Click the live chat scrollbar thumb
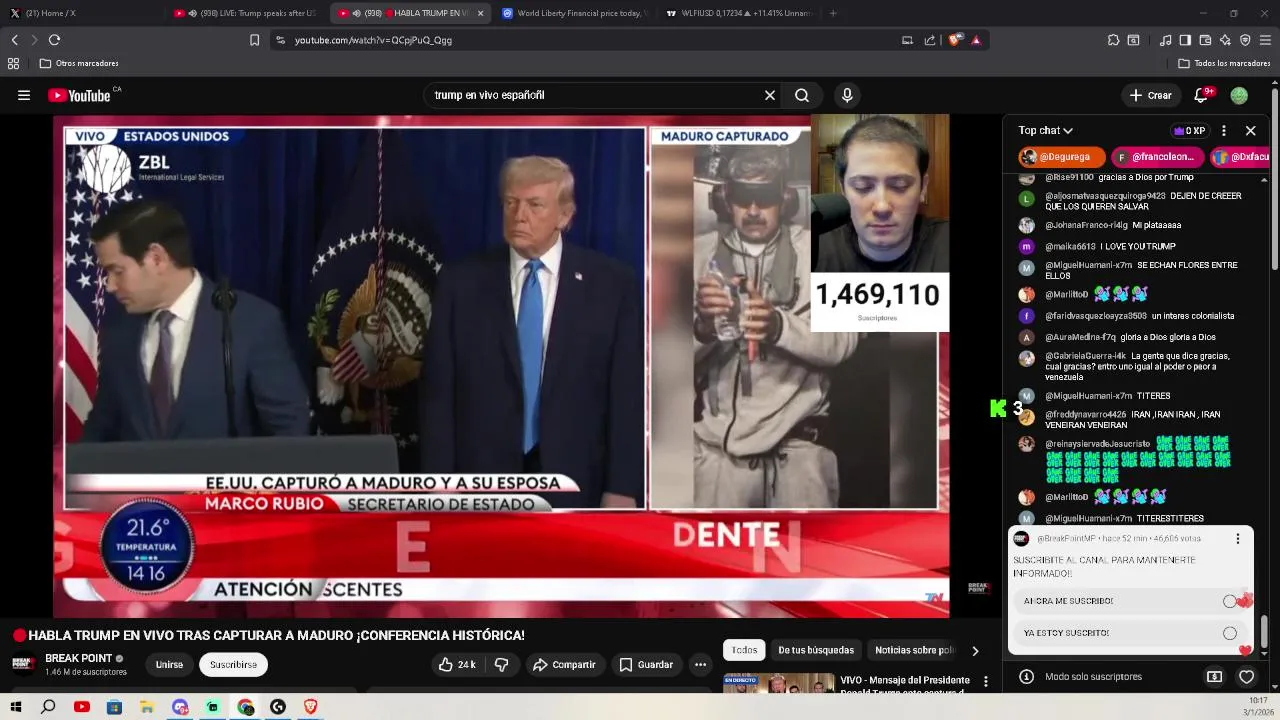 pyautogui.click(x=1264, y=632)
